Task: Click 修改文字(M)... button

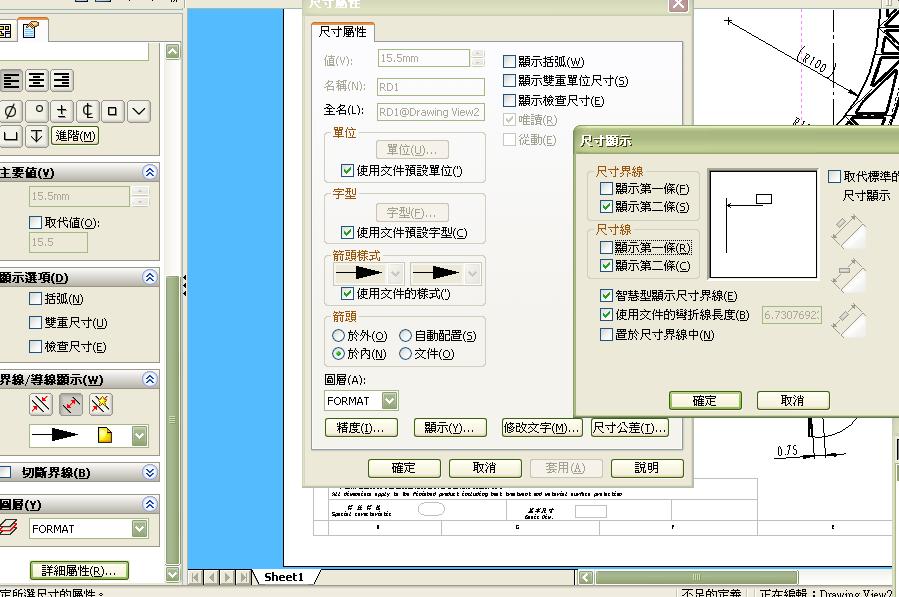Action: point(541,428)
